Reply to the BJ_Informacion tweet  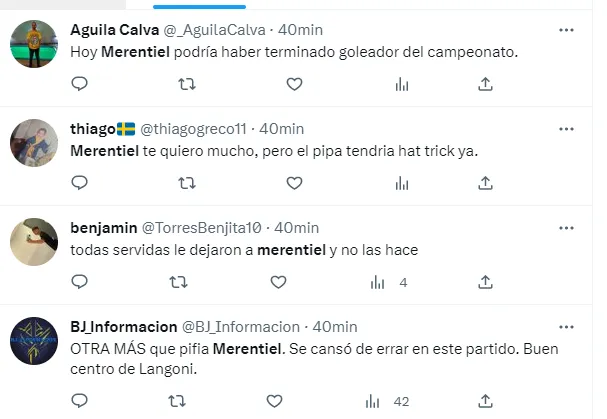pos(80,400)
